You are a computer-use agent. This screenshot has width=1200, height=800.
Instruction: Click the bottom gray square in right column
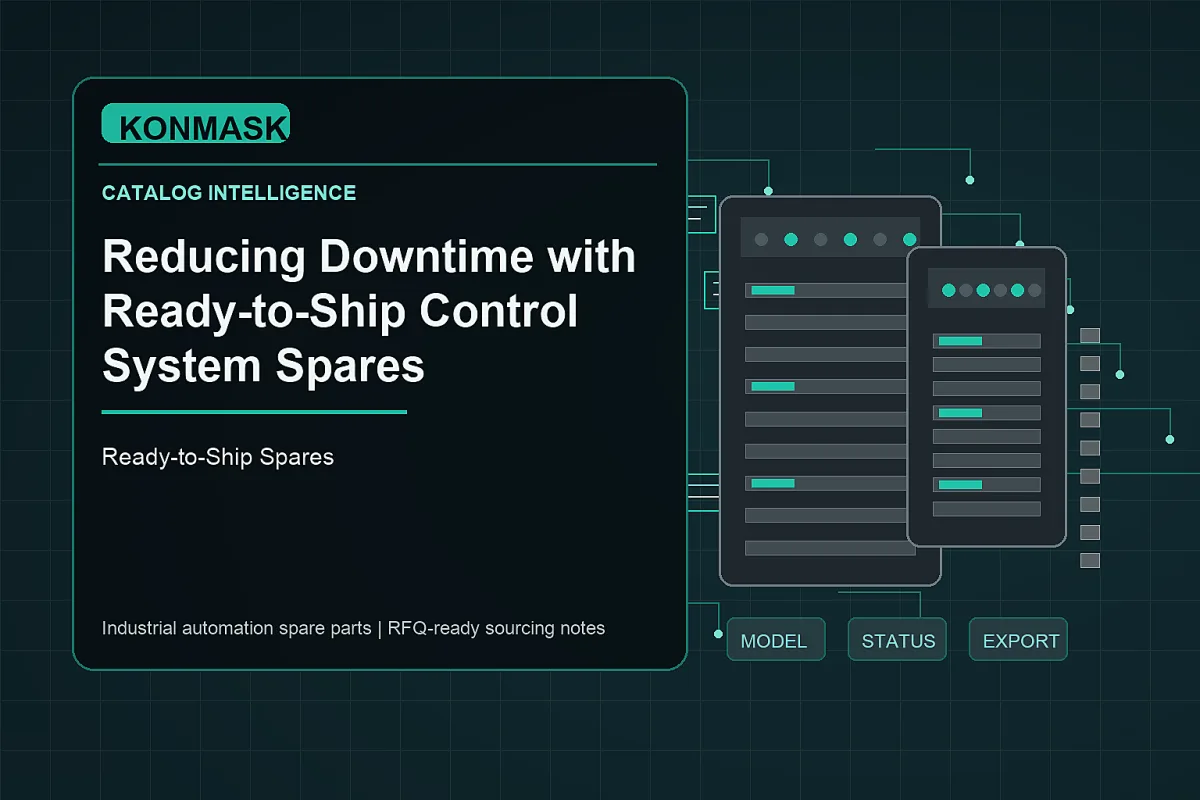pos(1090,560)
